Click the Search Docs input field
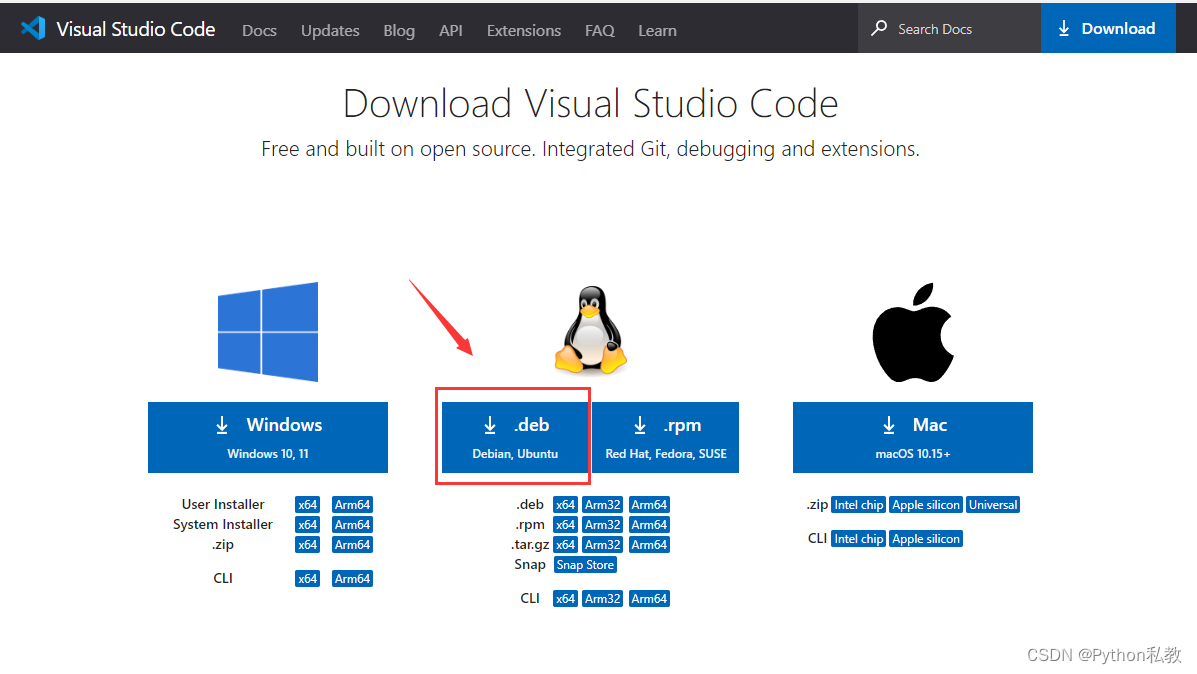Screen dimensions: 1197x674 950,28
